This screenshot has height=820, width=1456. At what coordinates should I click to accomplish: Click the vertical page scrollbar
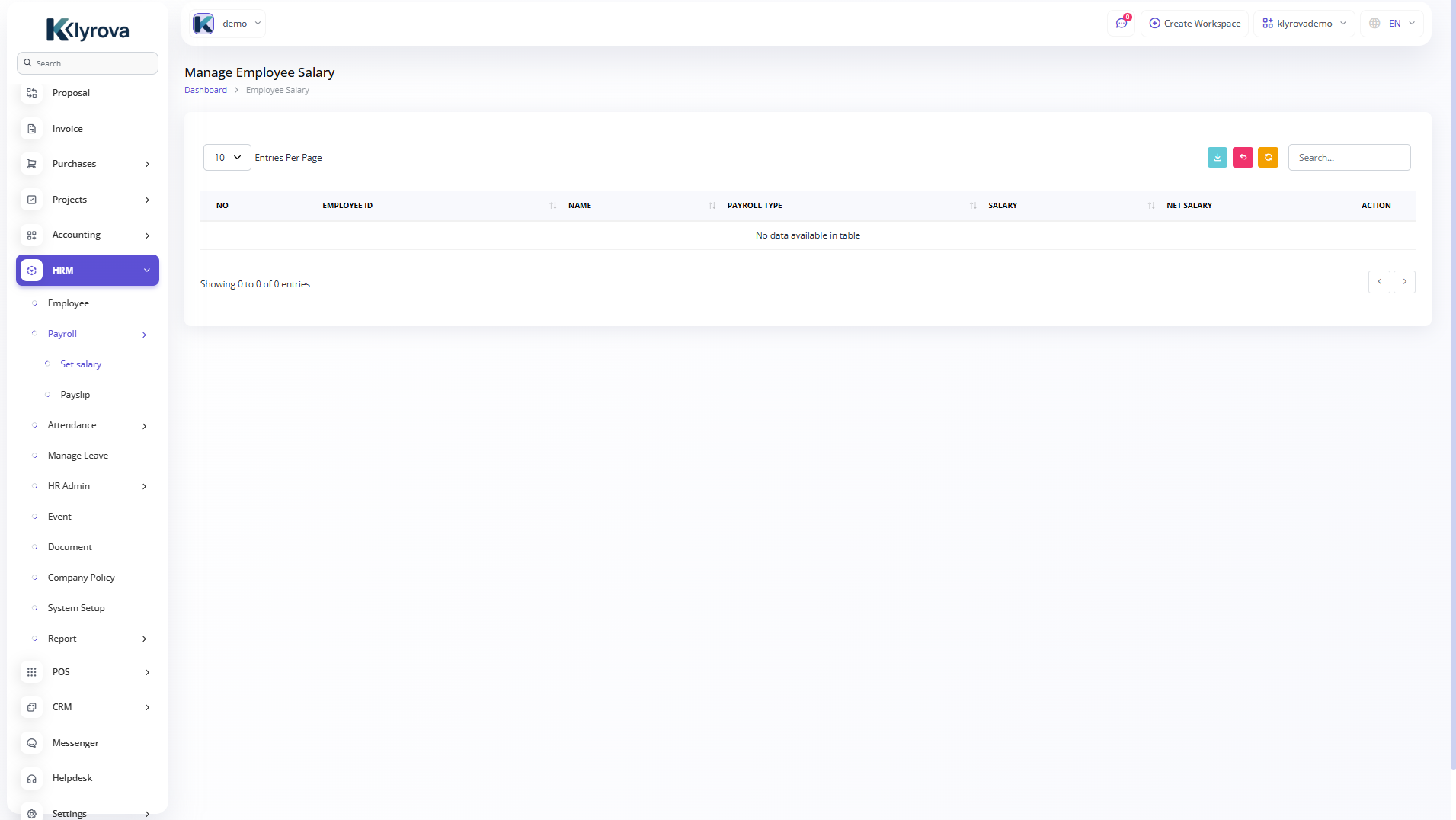pos(1452,381)
